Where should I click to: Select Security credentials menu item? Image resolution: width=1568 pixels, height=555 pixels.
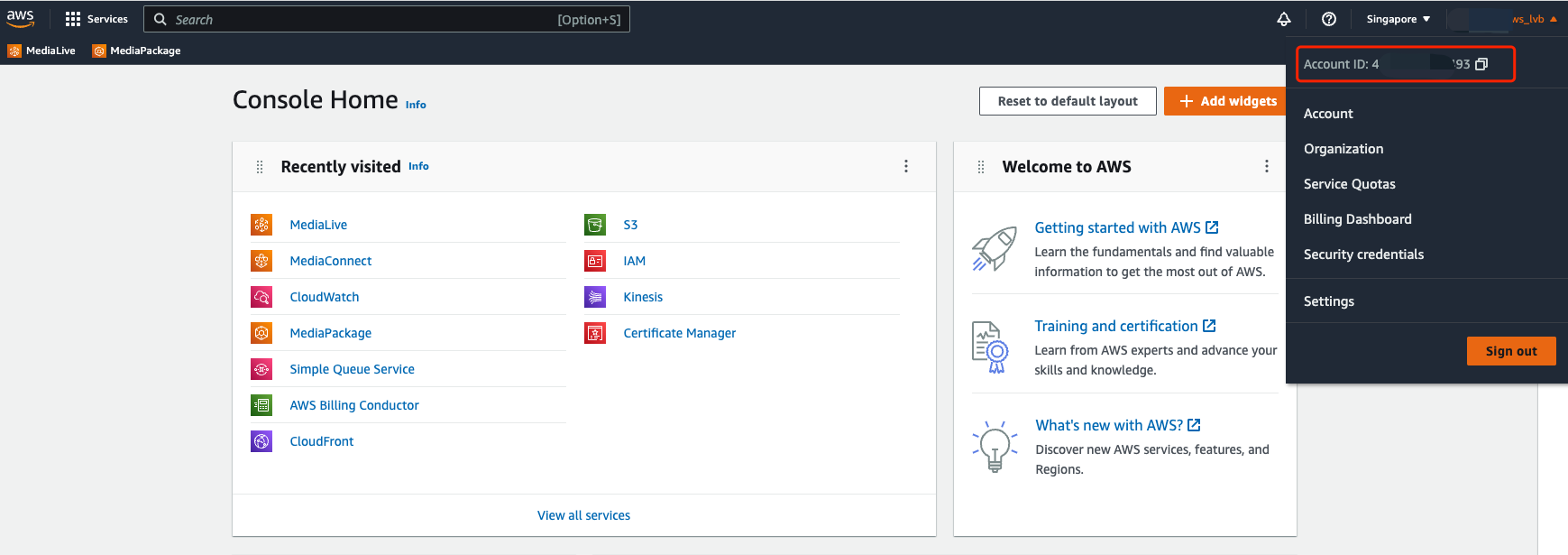pyautogui.click(x=1363, y=254)
